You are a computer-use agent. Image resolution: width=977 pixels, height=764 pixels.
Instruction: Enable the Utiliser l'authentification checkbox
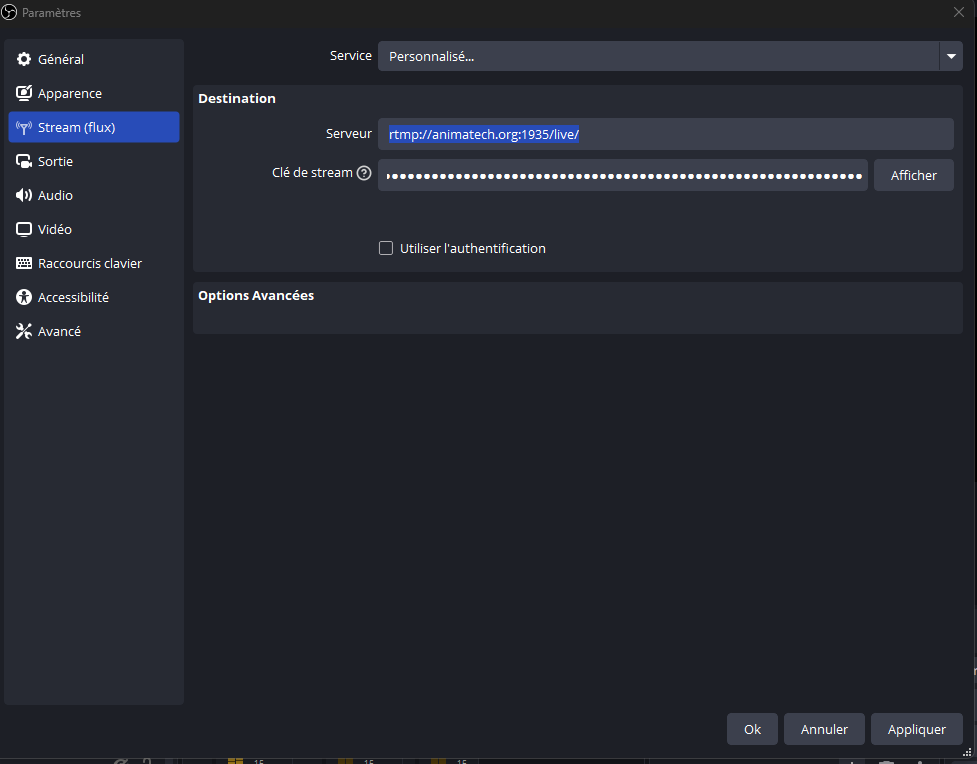386,249
